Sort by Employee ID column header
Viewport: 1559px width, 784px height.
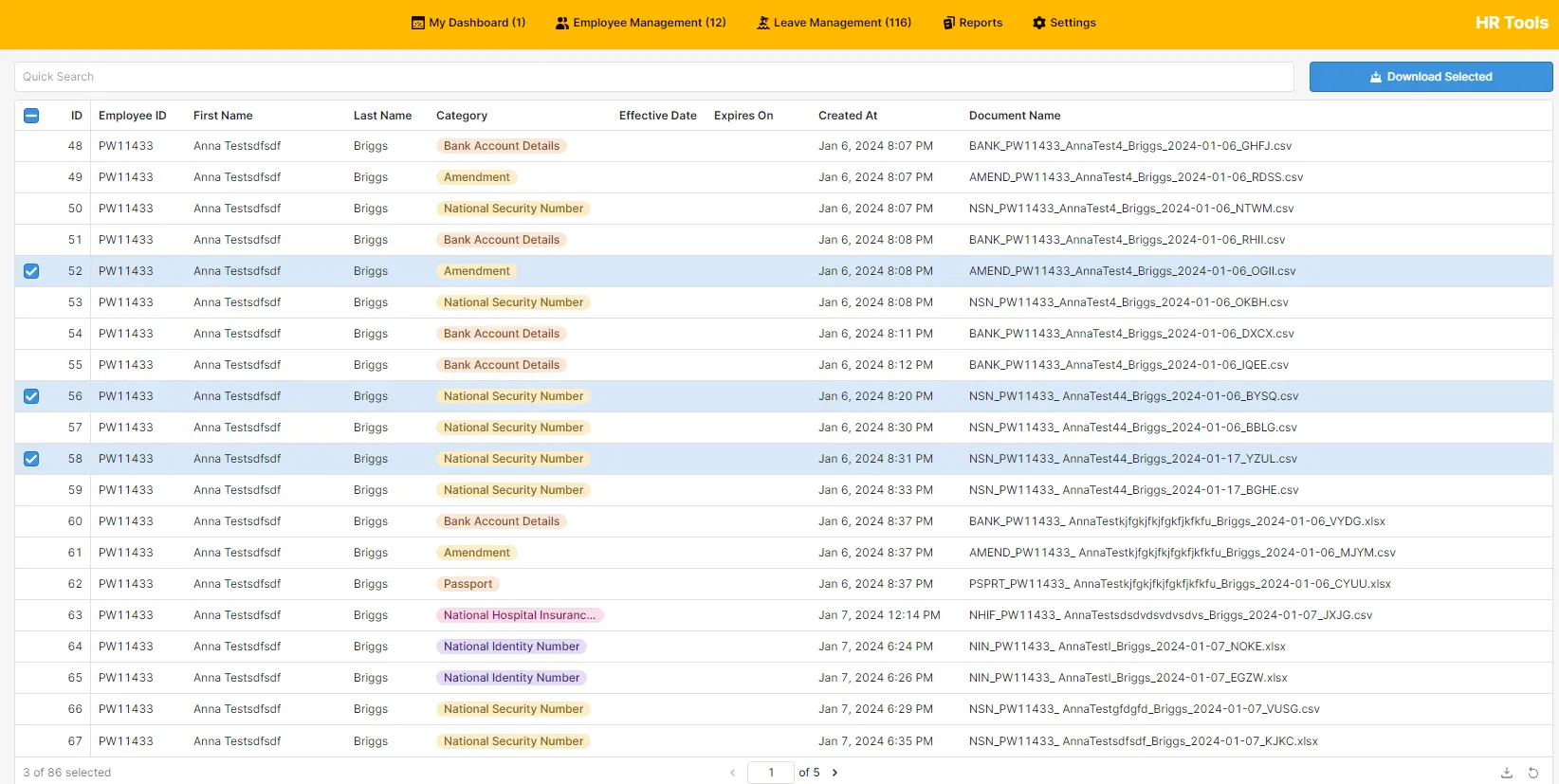(x=133, y=116)
